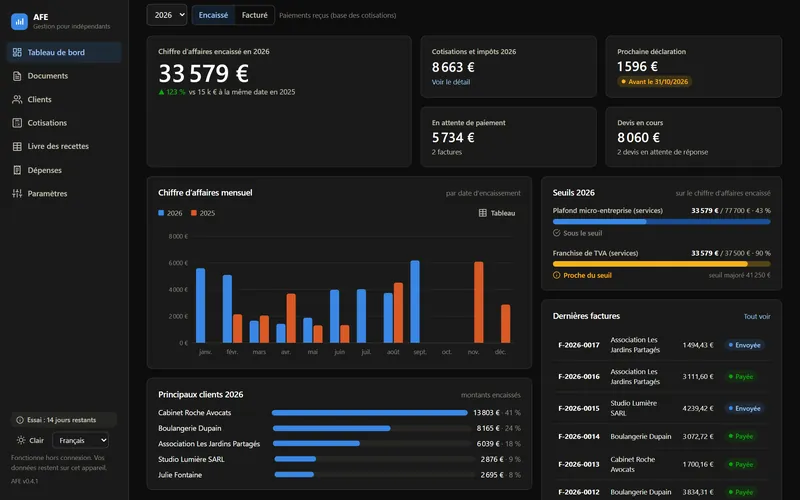Viewport: 800px width, 500px height.
Task: Click Voir le détail link
Action: [451, 82]
